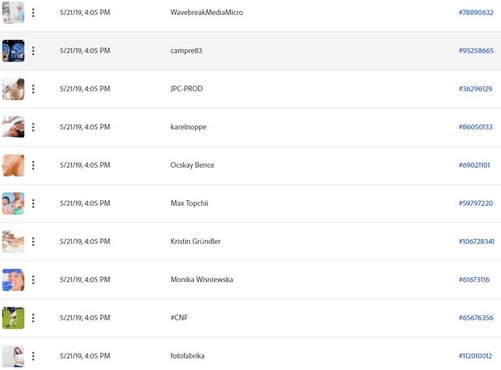Open the fotofabrika row's kebab menu
The image size is (501, 370).
click(33, 356)
